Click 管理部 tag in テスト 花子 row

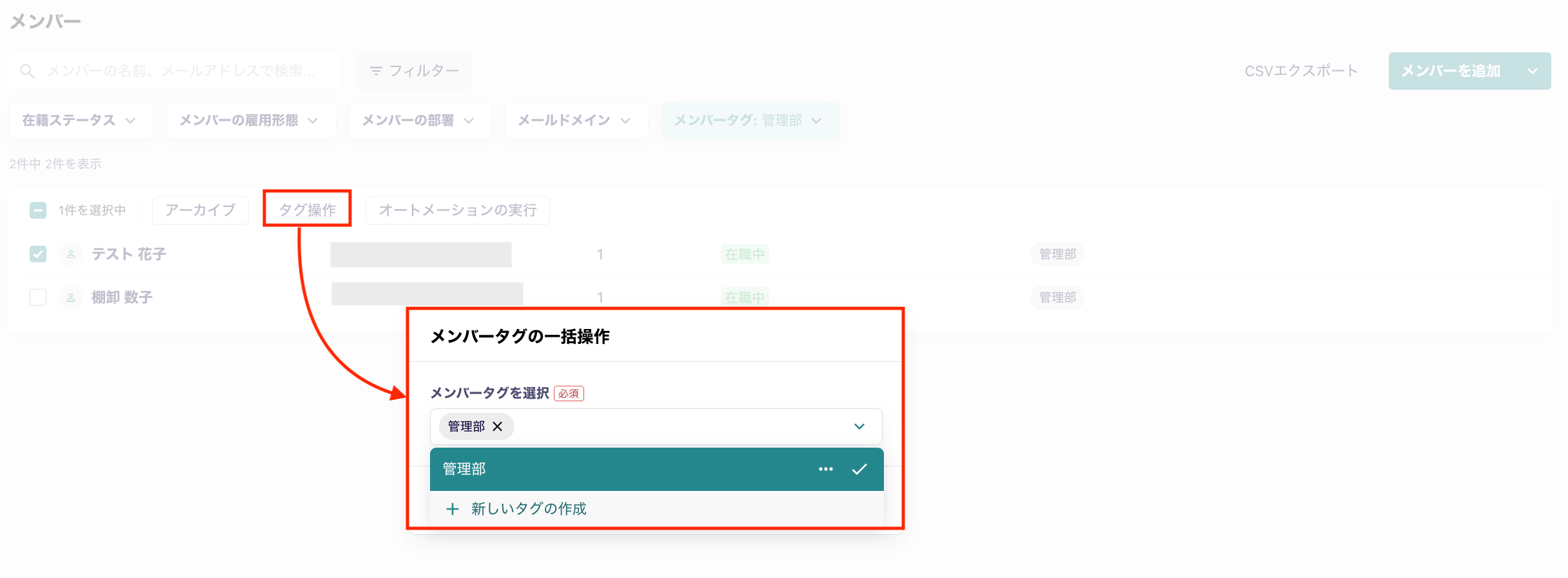click(x=1057, y=254)
